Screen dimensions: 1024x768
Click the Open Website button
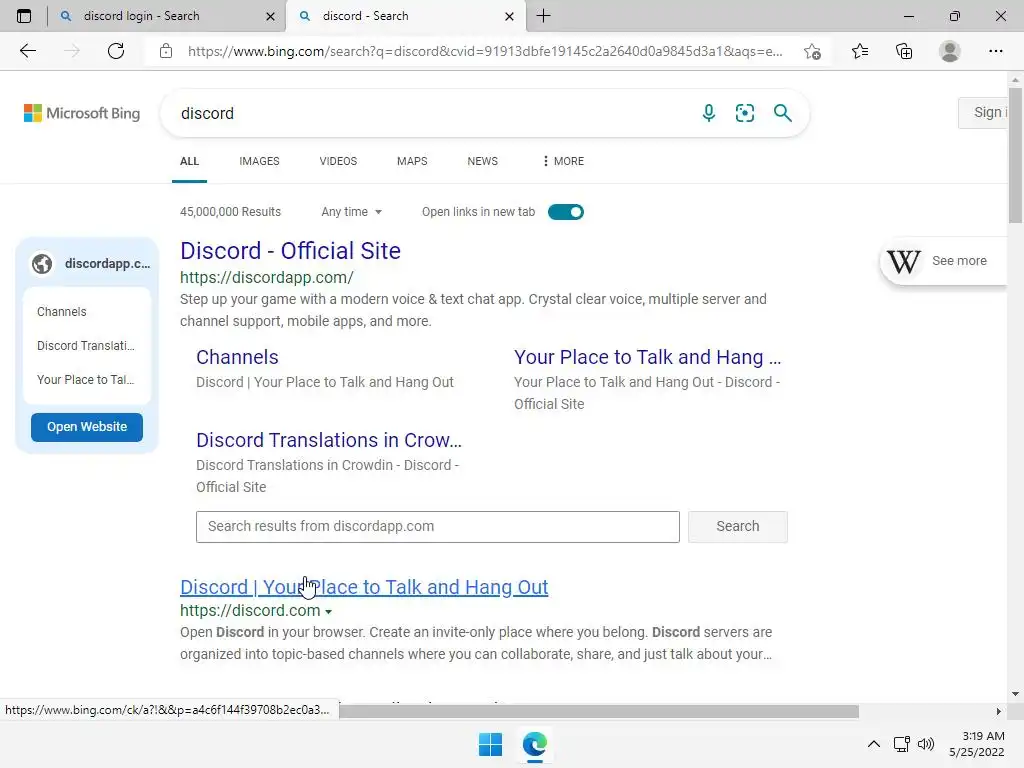[x=87, y=427]
